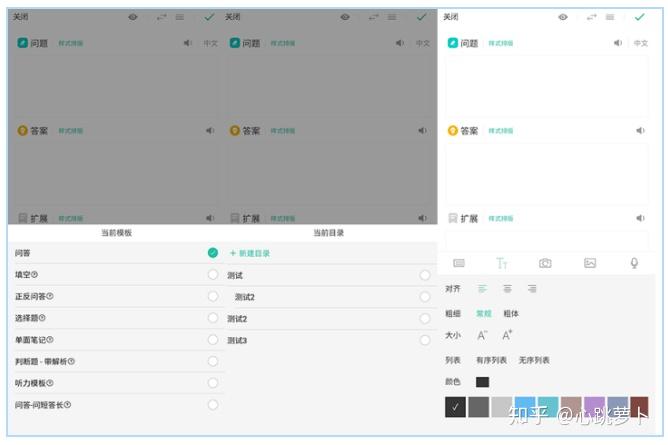Open help icon next to 听力模板
The height and width of the screenshot is (445, 668).
click(x=50, y=383)
